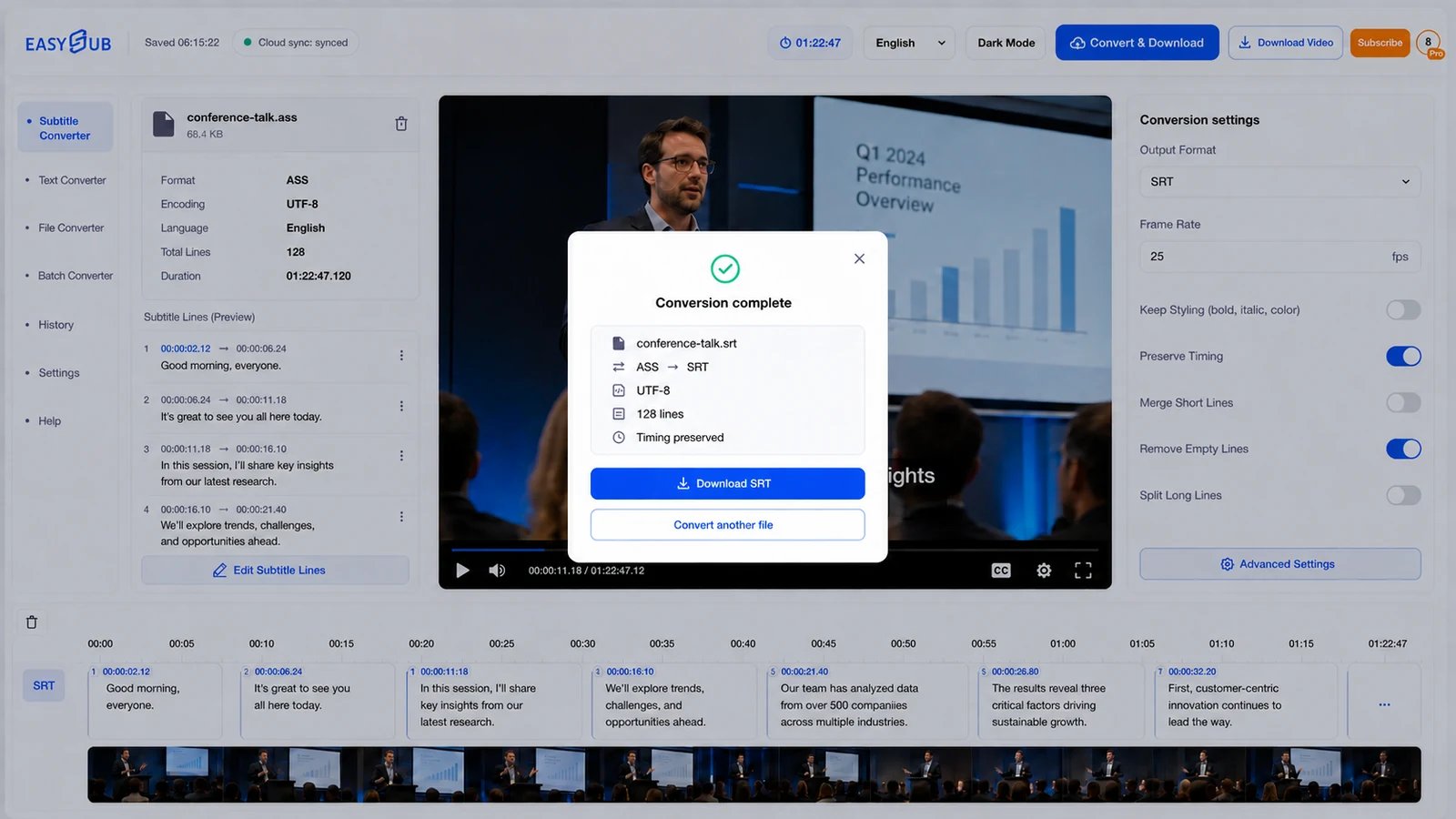Viewport: 1456px width, 819px height.
Task: Click the video thumbnail filmstrip
Action: (753, 774)
